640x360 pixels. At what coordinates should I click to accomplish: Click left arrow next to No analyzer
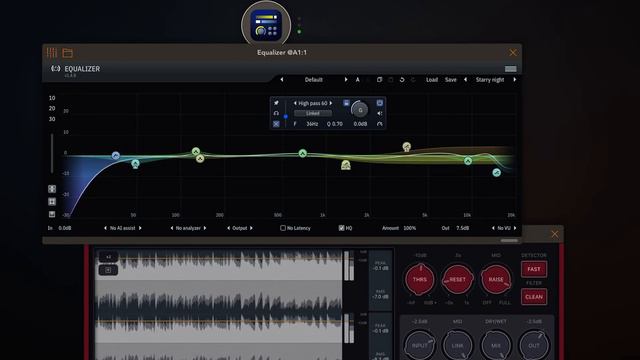click(172, 228)
